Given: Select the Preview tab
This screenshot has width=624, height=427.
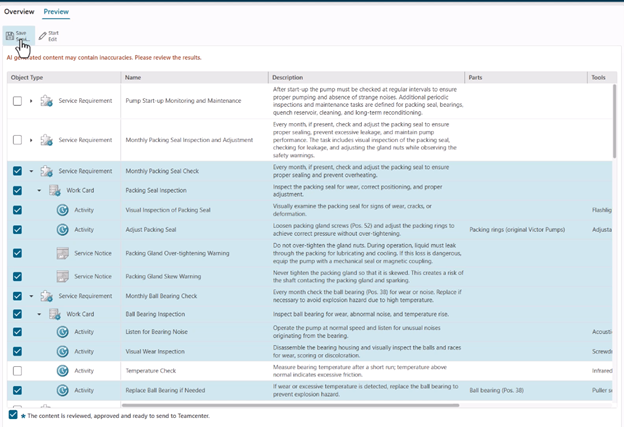Looking at the screenshot, I should [x=56, y=11].
